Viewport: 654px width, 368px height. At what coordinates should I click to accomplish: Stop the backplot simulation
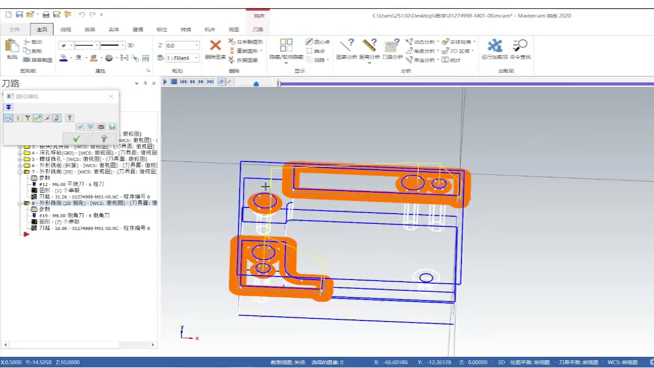pyautogui.click(x=174, y=82)
